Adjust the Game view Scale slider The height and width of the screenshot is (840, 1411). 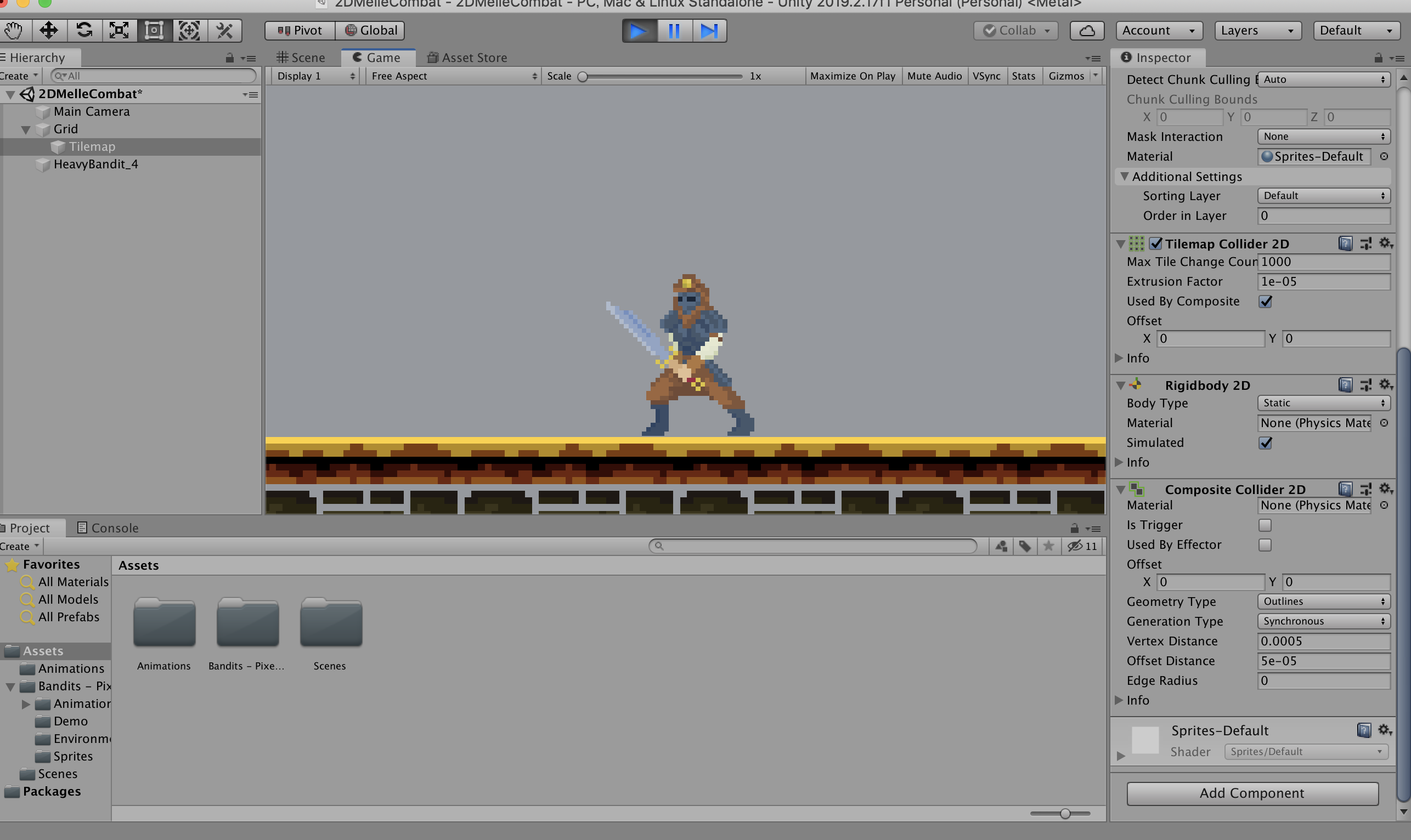point(583,76)
